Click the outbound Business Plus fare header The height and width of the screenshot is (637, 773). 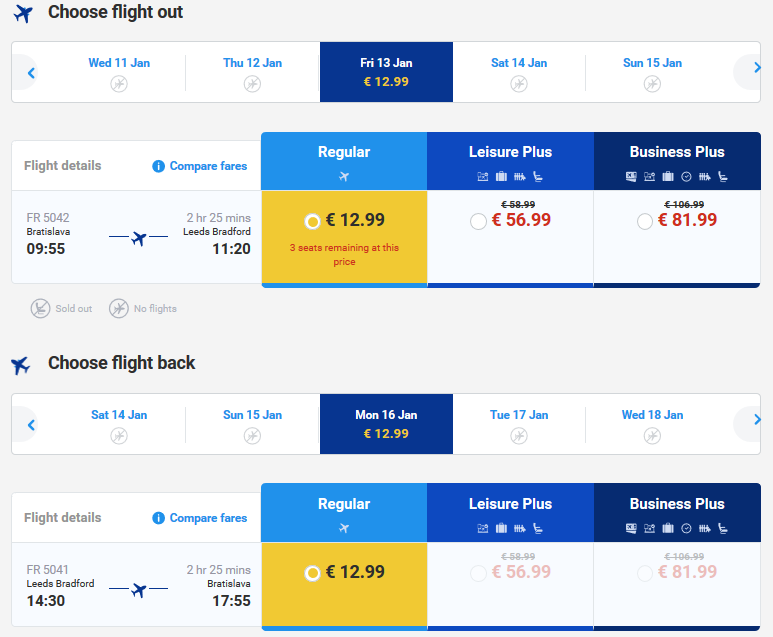pyautogui.click(x=677, y=161)
